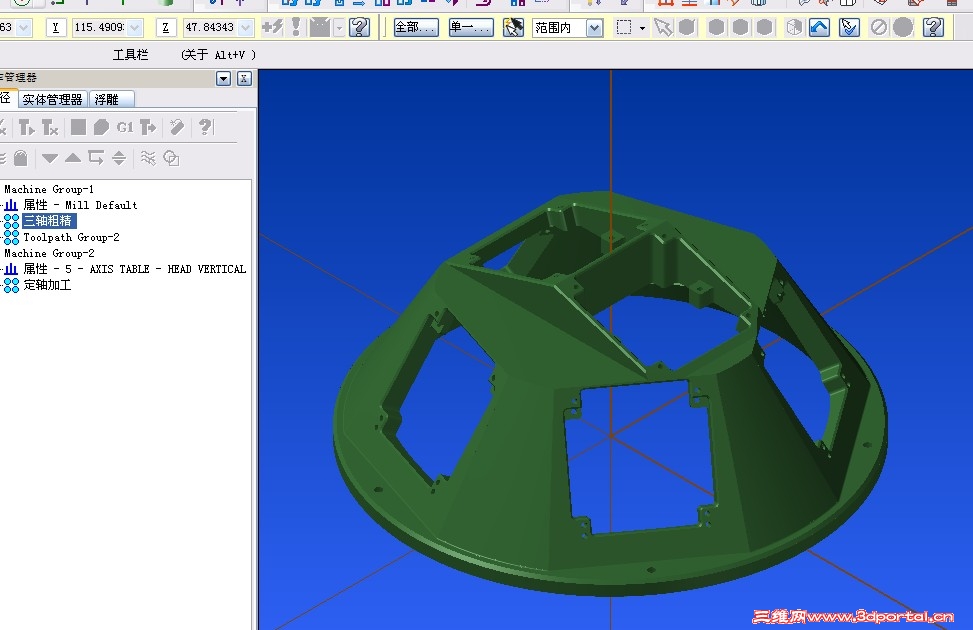Open selection ribbon help question icon
Viewport: 973px width, 630px height.
click(933, 27)
